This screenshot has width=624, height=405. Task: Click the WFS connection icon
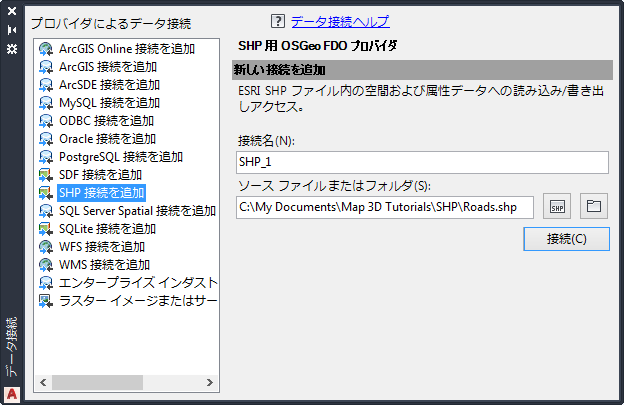coord(46,247)
